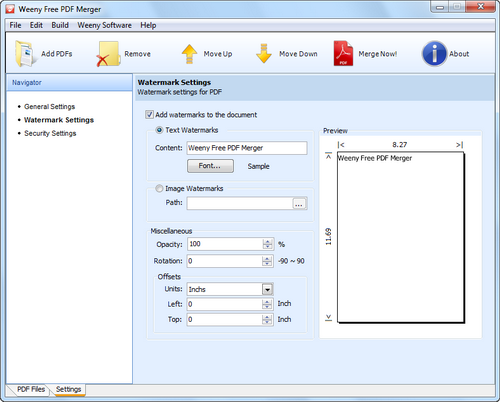Click the Move Down arrow icon
This screenshot has width=500, height=402.
pos(264,53)
